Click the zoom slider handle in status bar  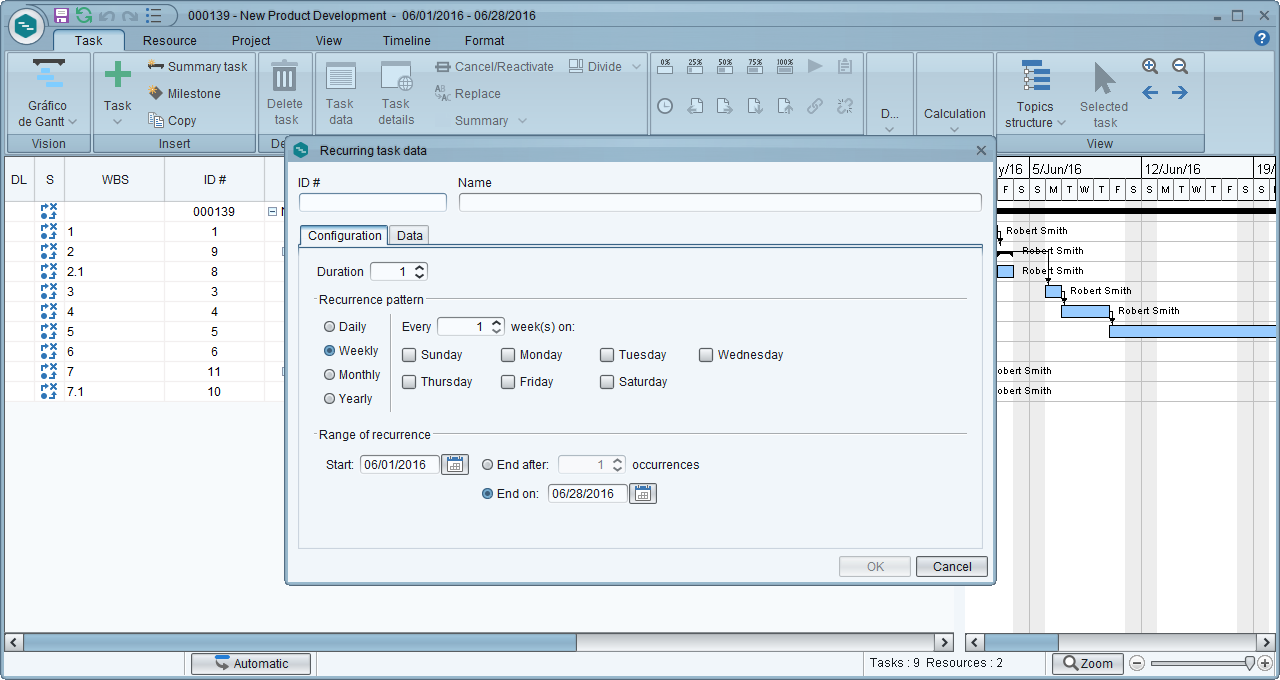click(x=1249, y=663)
